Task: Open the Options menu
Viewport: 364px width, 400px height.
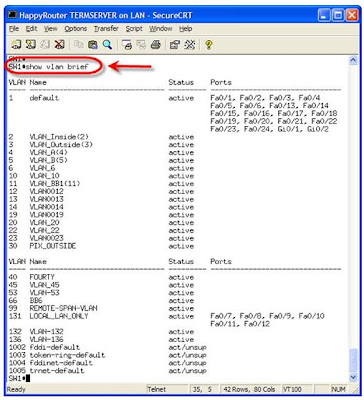Action: pos(76,29)
